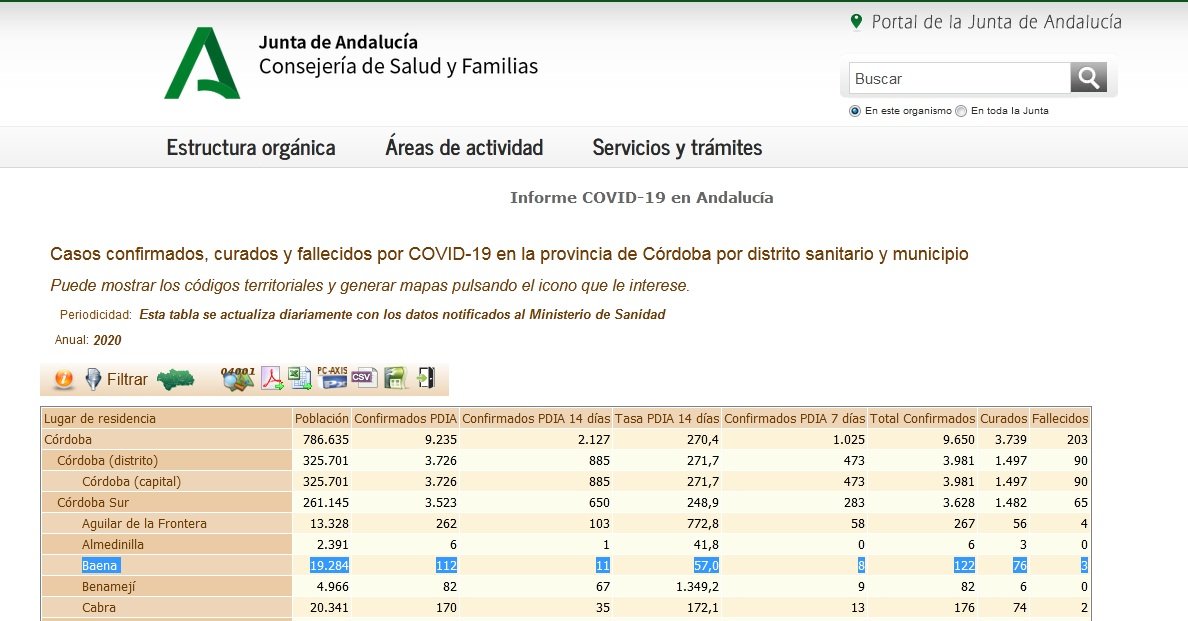Open the 'Servicios y trámites' menu
Image resolution: width=1188 pixels, height=621 pixels.
click(x=676, y=147)
